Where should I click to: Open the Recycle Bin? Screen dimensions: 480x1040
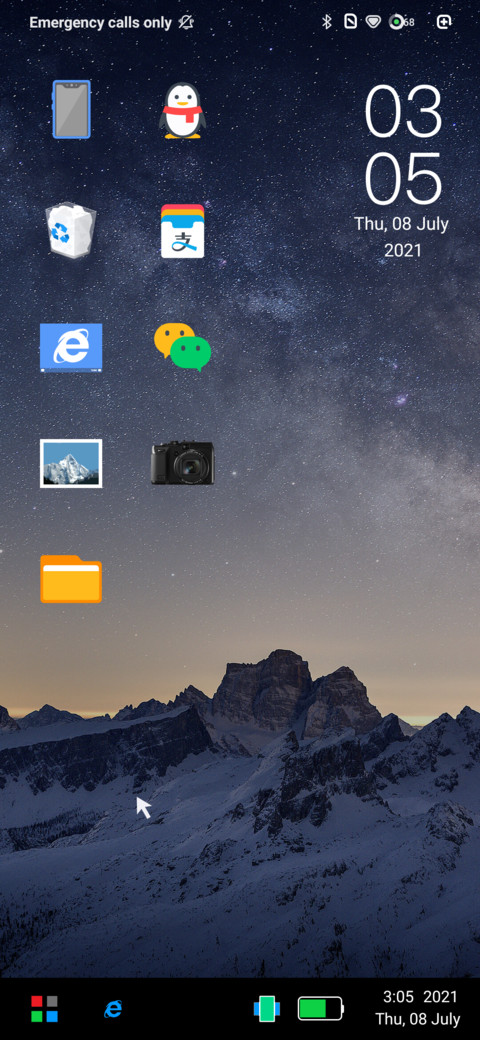pyautogui.click(x=70, y=229)
